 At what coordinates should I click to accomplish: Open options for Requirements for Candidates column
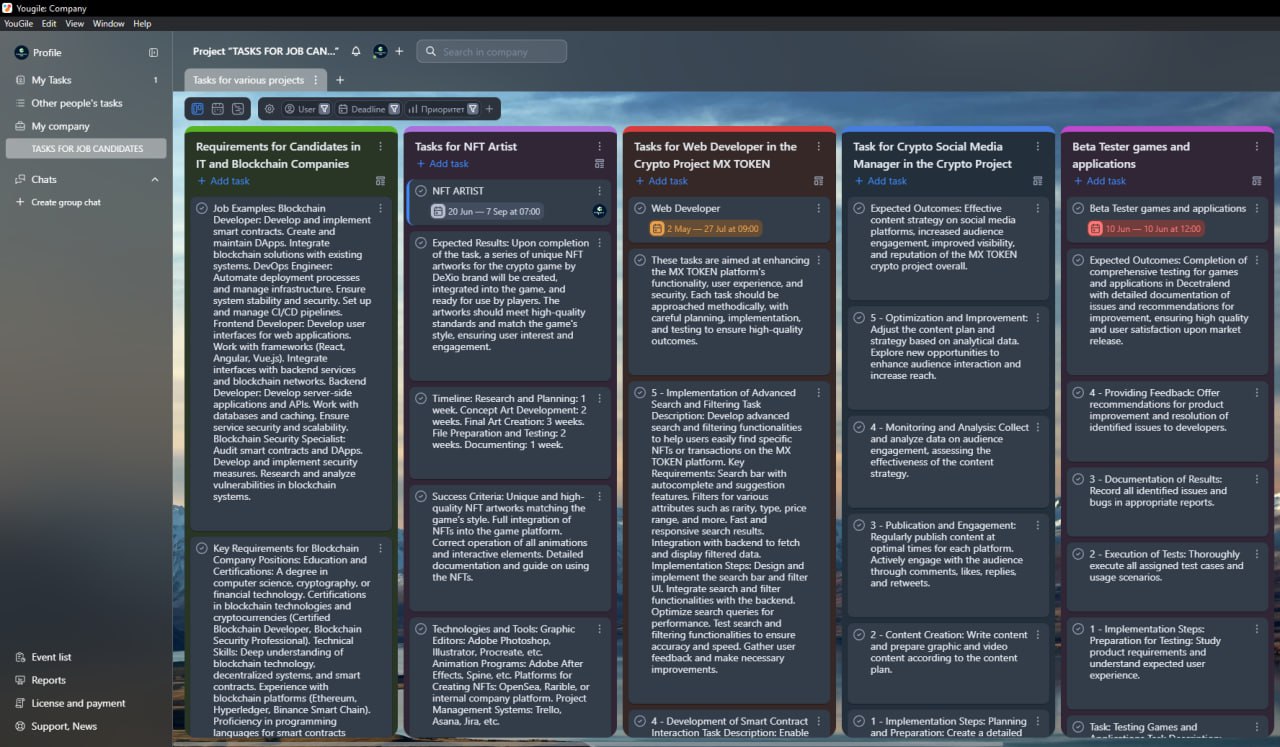click(381, 146)
